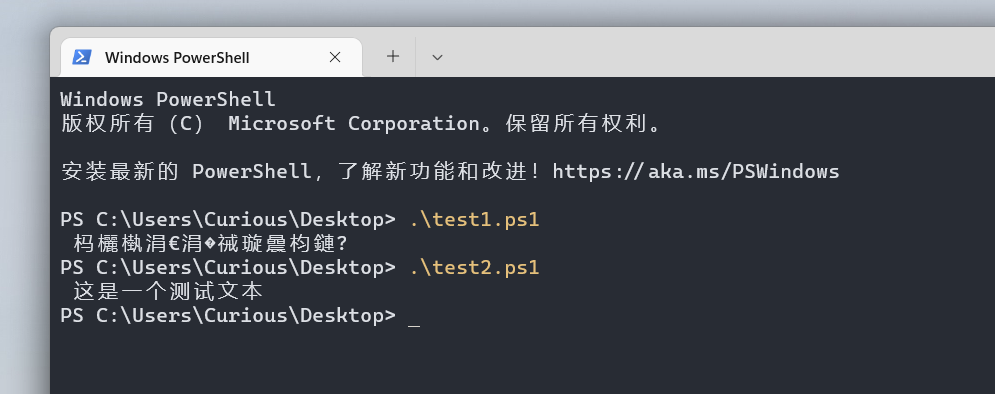Click the 这是一个测试文本 output line
995x394 pixels.
[168, 292]
